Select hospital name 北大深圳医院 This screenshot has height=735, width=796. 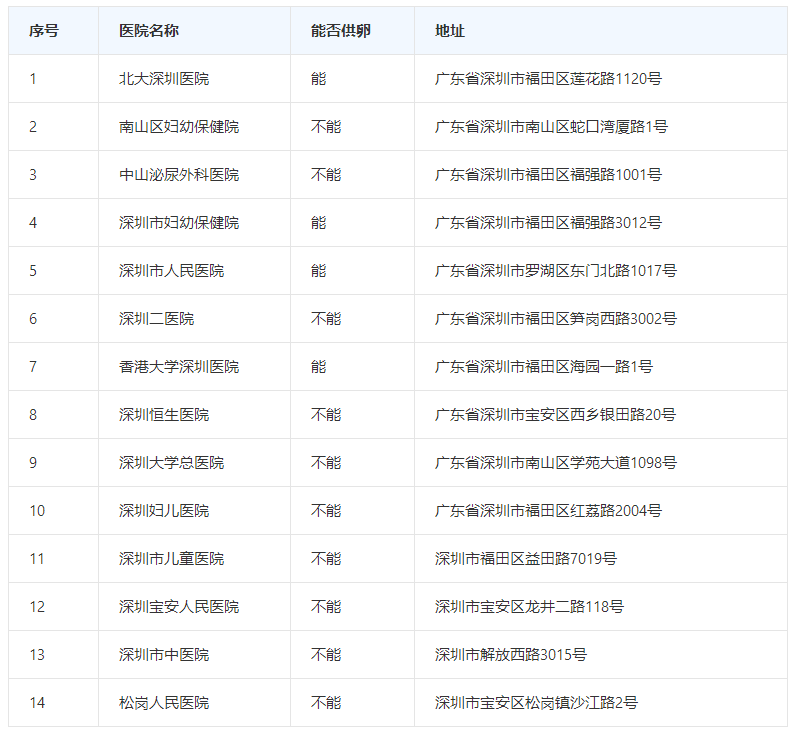[x=164, y=79]
